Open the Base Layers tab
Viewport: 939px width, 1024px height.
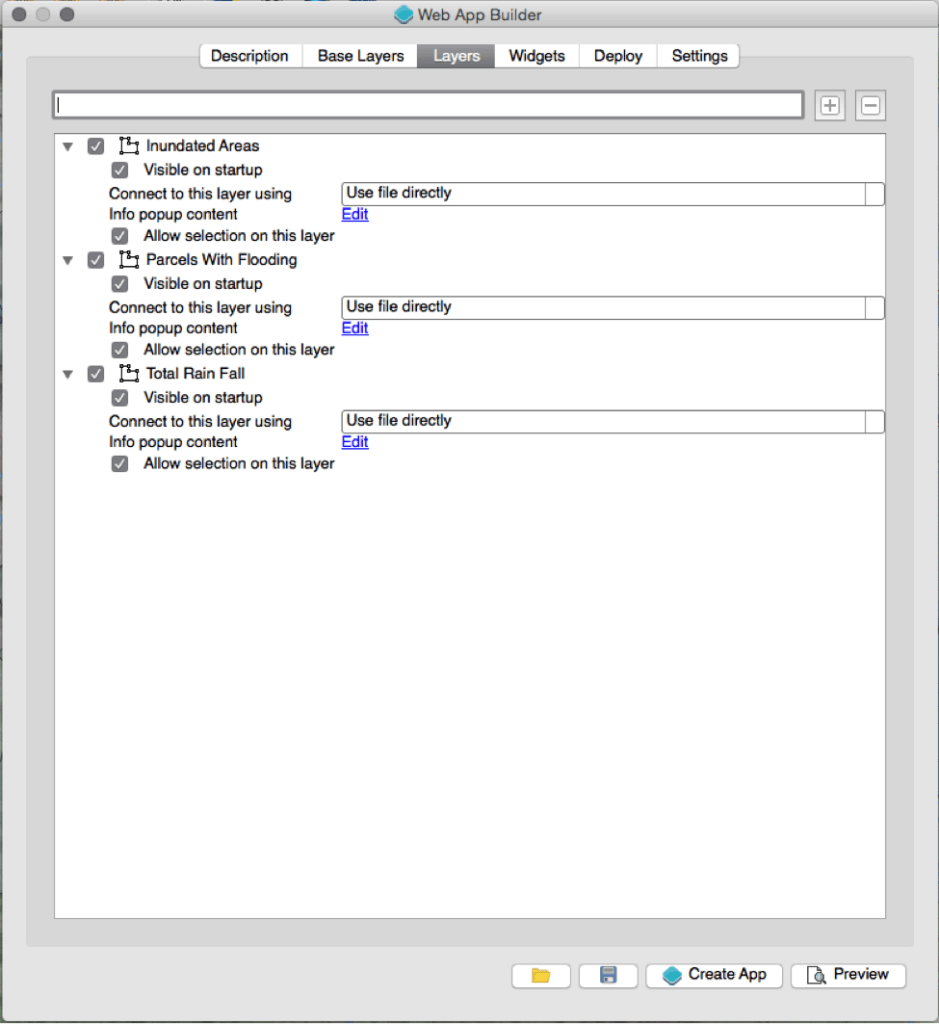coord(360,56)
